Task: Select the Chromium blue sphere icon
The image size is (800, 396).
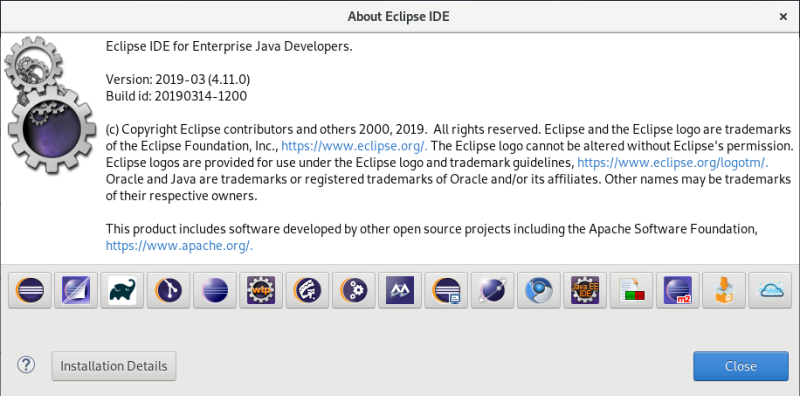Action: 539,290
